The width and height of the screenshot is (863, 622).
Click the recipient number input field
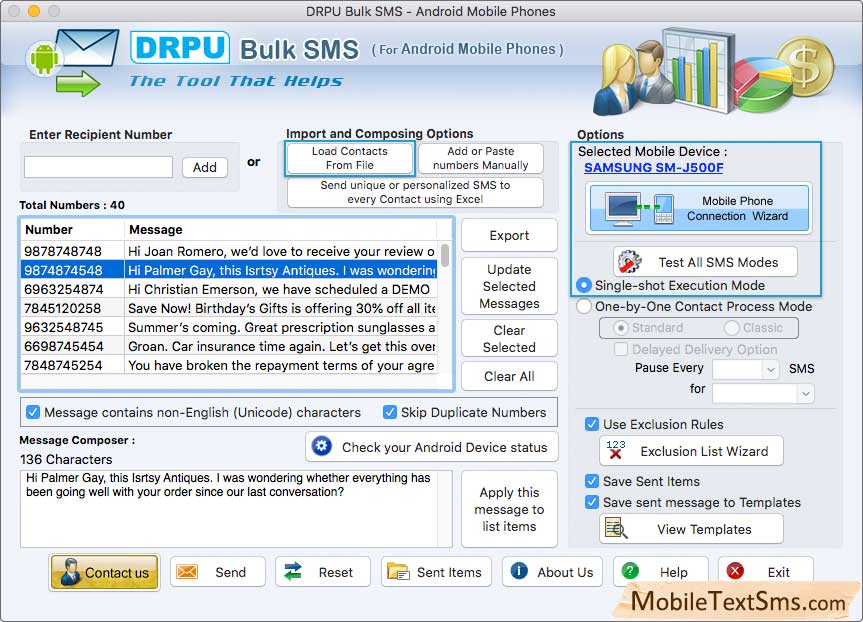pyautogui.click(x=99, y=167)
